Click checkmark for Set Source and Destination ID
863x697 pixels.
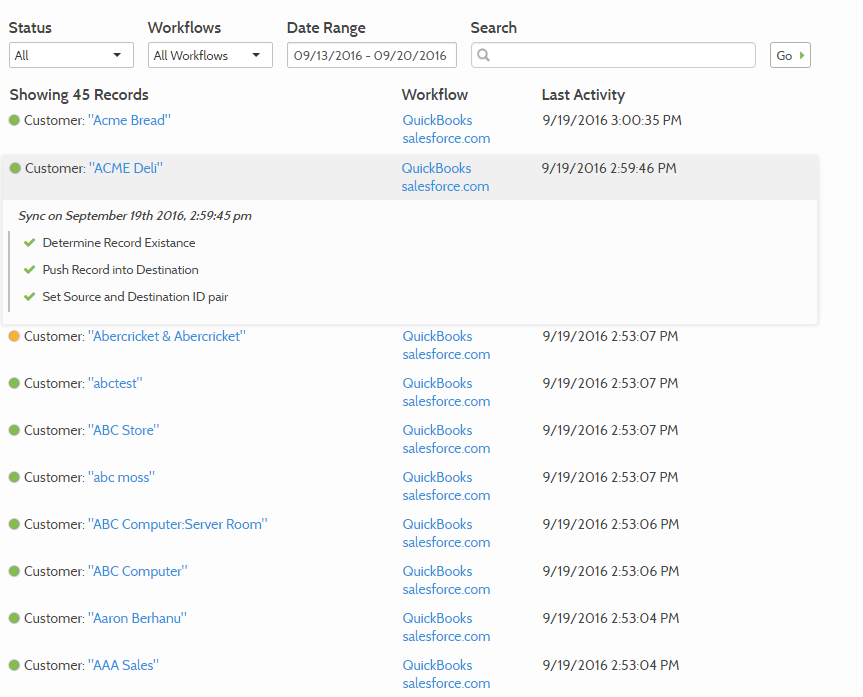pyautogui.click(x=30, y=297)
